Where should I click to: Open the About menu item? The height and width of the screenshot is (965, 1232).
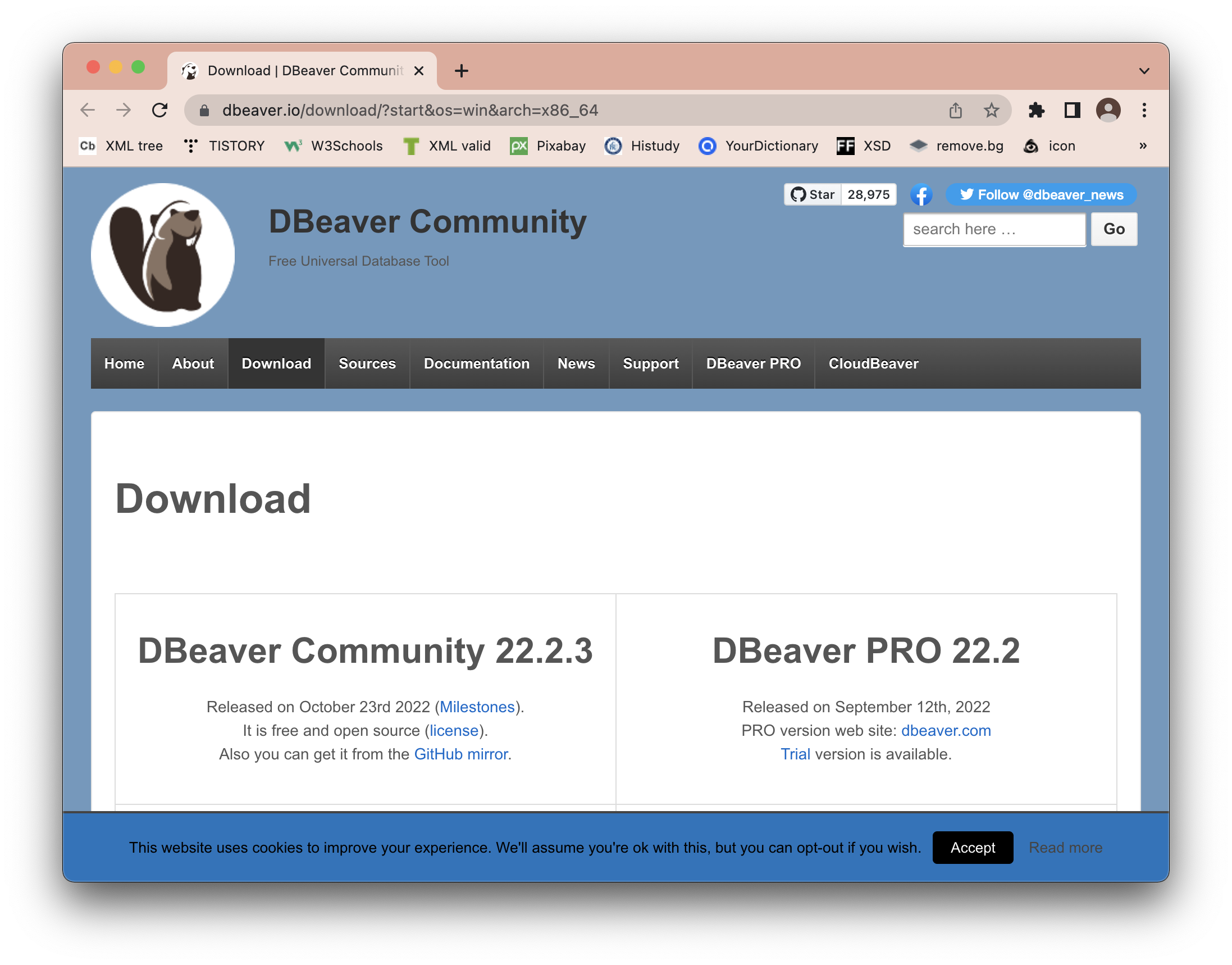pos(193,363)
